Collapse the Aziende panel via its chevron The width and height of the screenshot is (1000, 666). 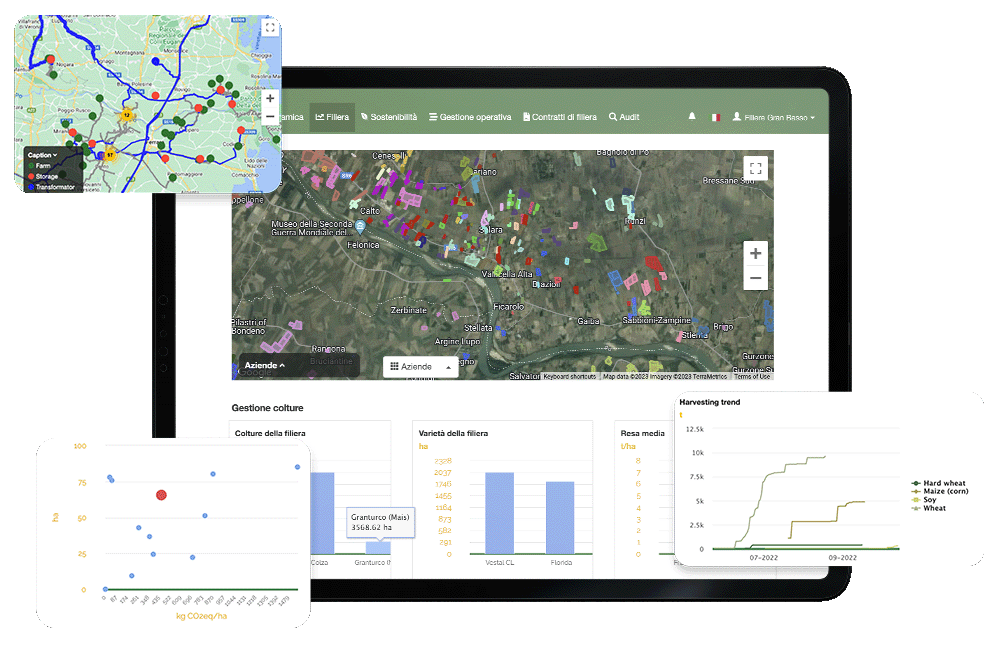click(x=283, y=366)
